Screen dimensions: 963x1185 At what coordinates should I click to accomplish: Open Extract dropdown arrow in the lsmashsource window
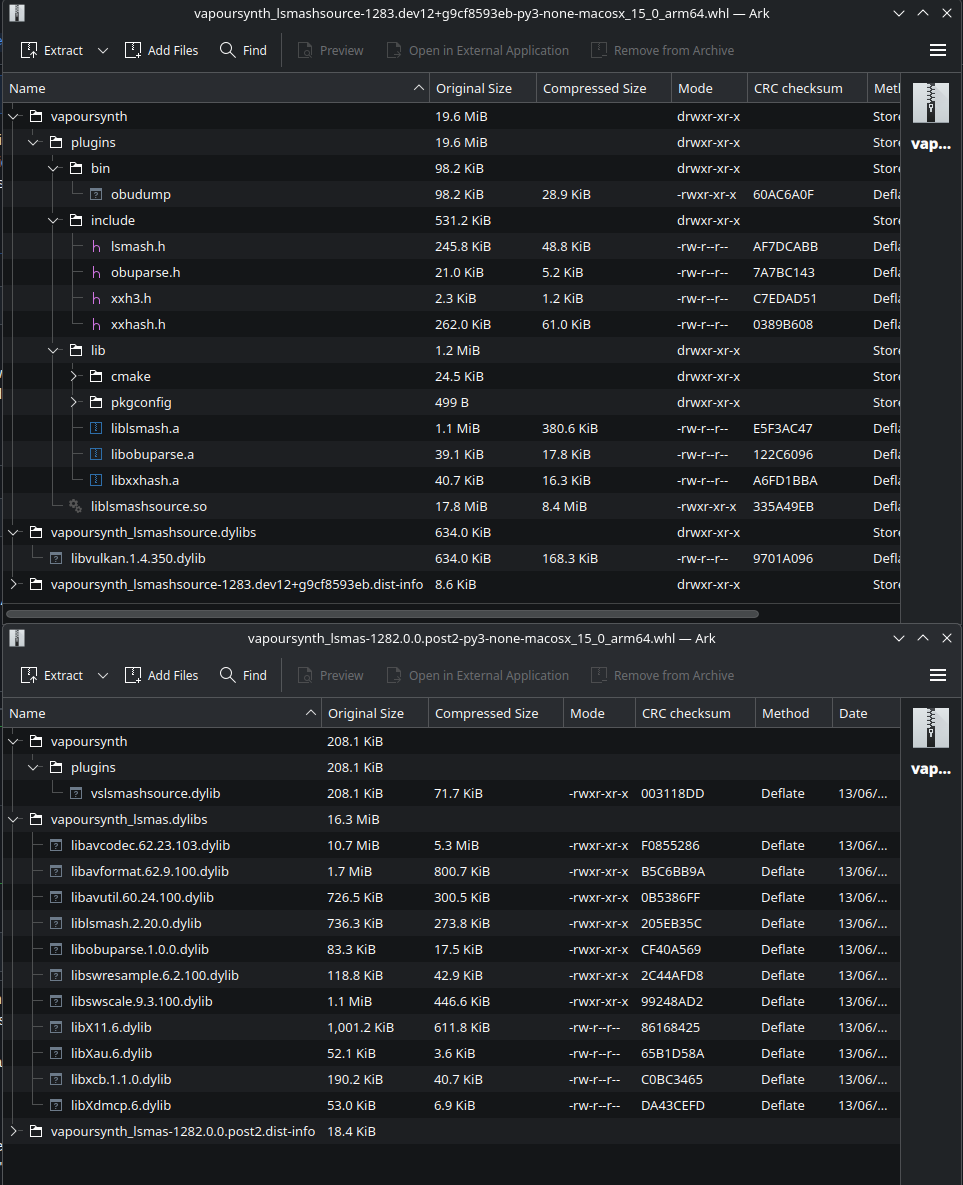click(x=103, y=51)
